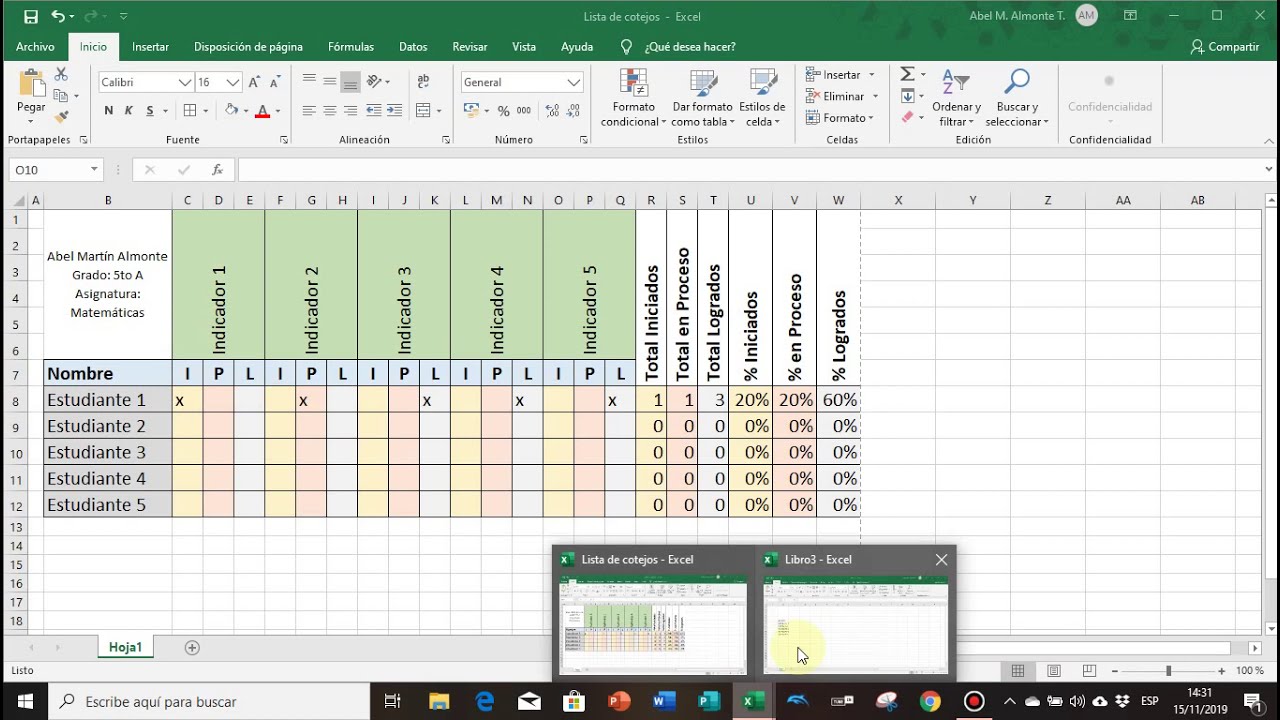Select the Hoja1 sheet tab

125,648
